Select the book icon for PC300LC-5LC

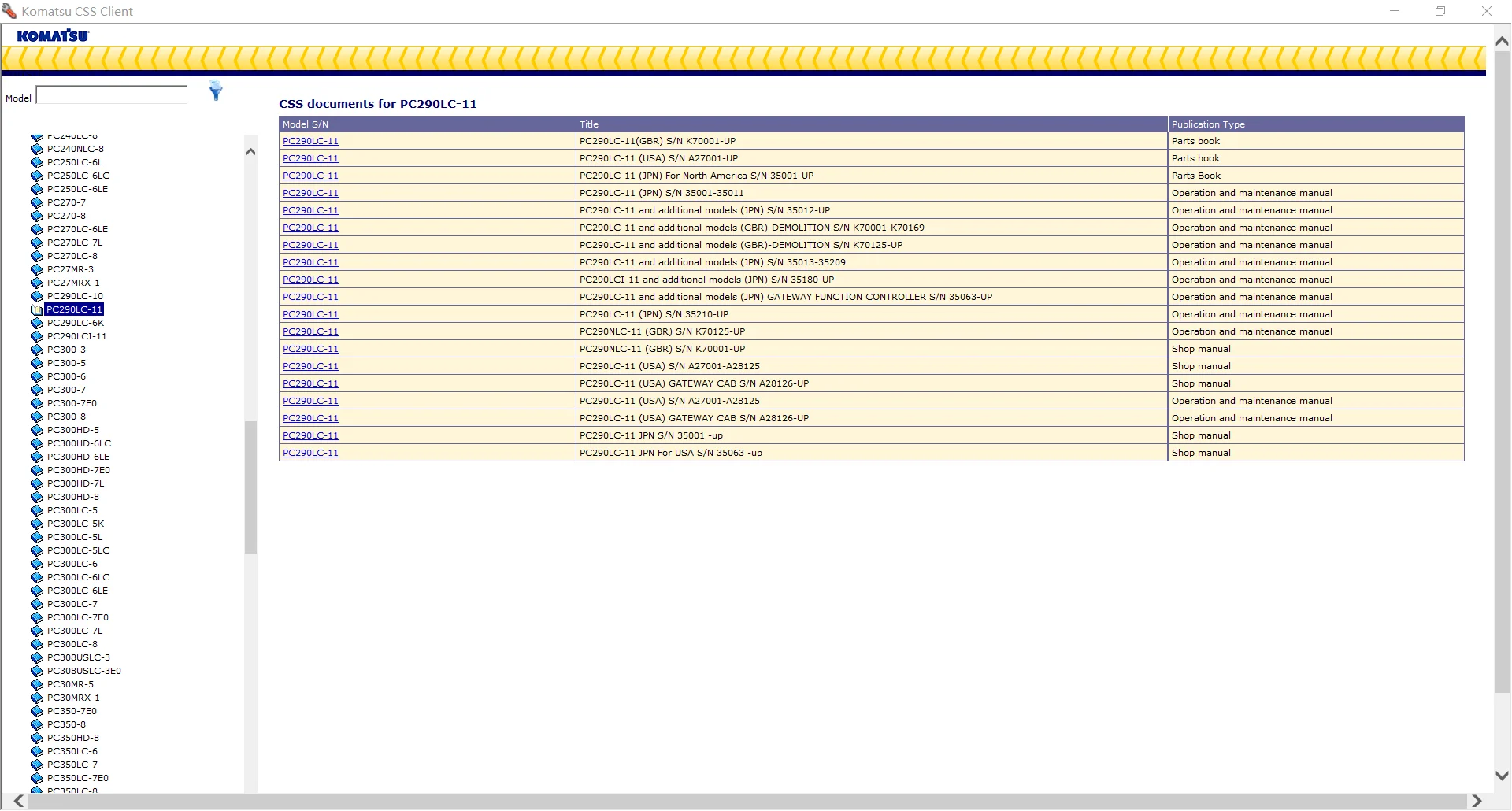36,550
